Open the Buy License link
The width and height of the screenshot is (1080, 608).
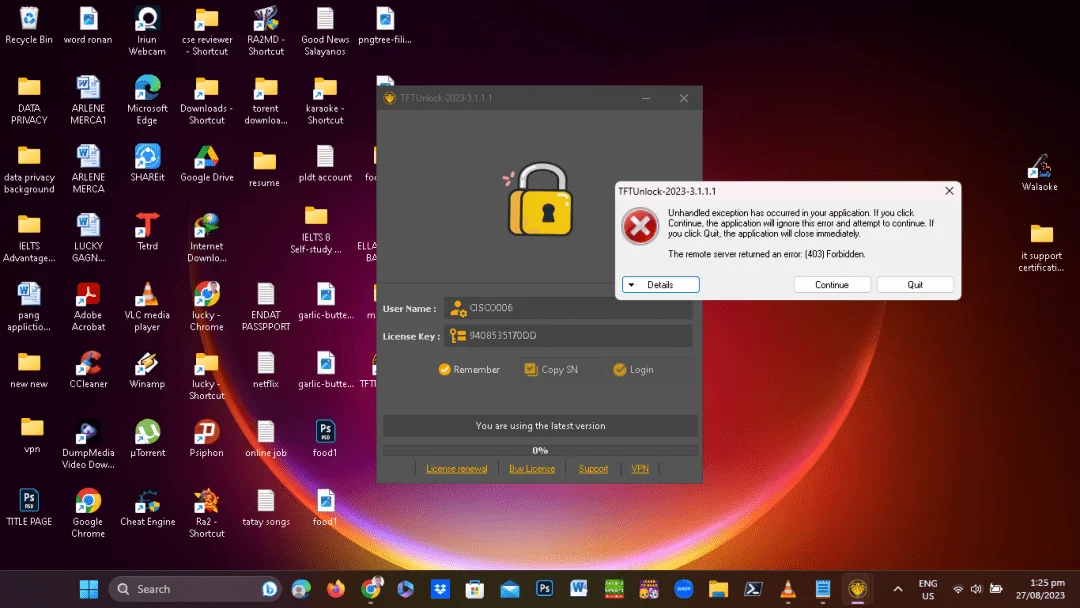click(532, 469)
